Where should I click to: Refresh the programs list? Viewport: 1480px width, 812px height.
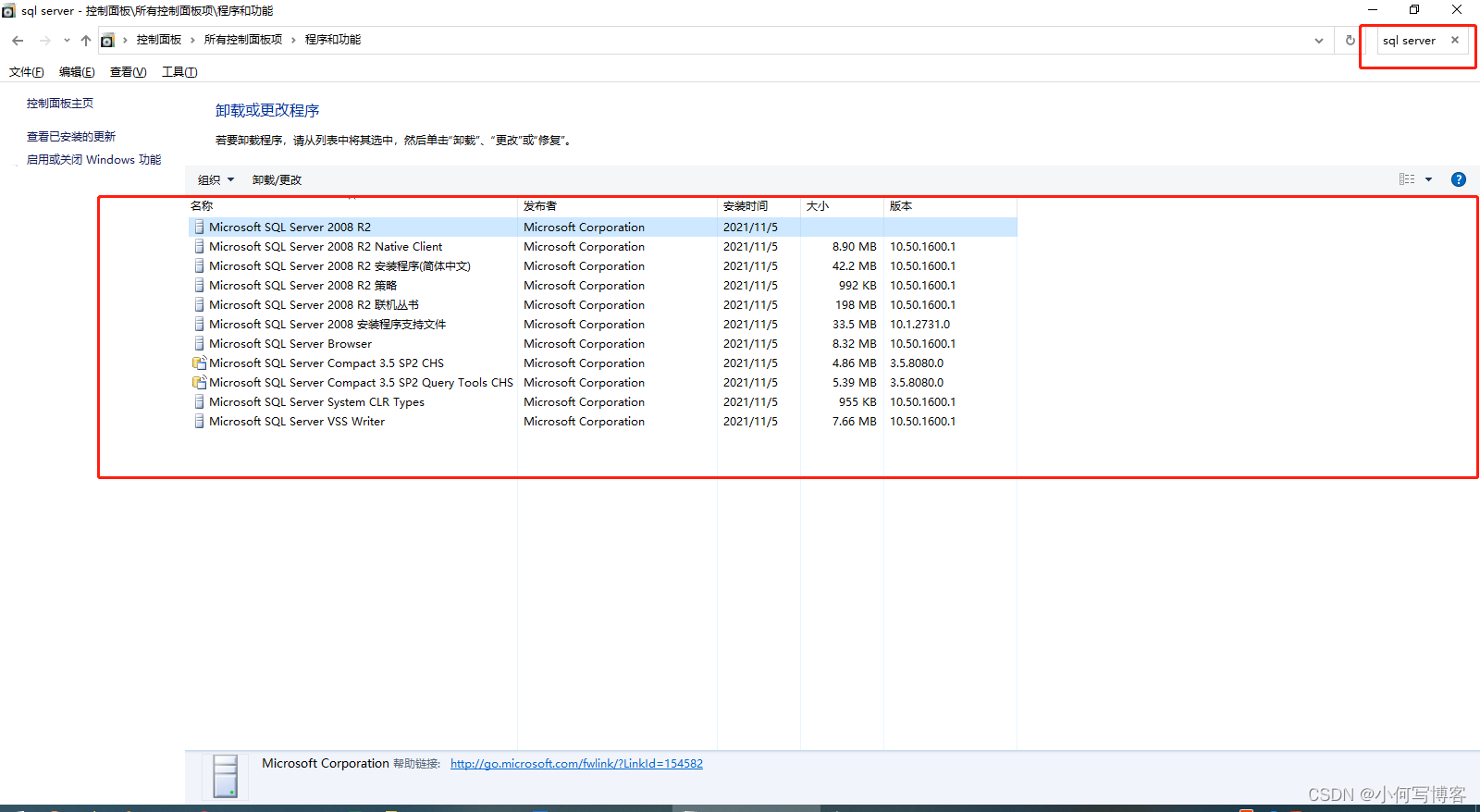[1350, 40]
